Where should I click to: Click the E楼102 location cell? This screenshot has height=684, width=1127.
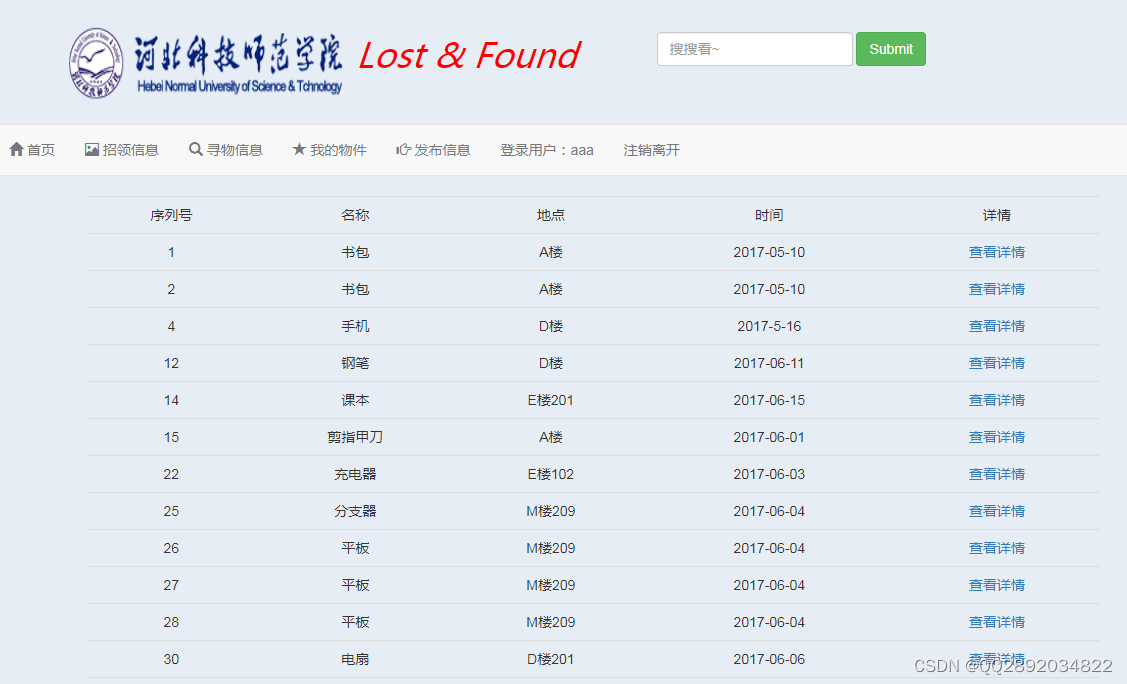point(551,474)
